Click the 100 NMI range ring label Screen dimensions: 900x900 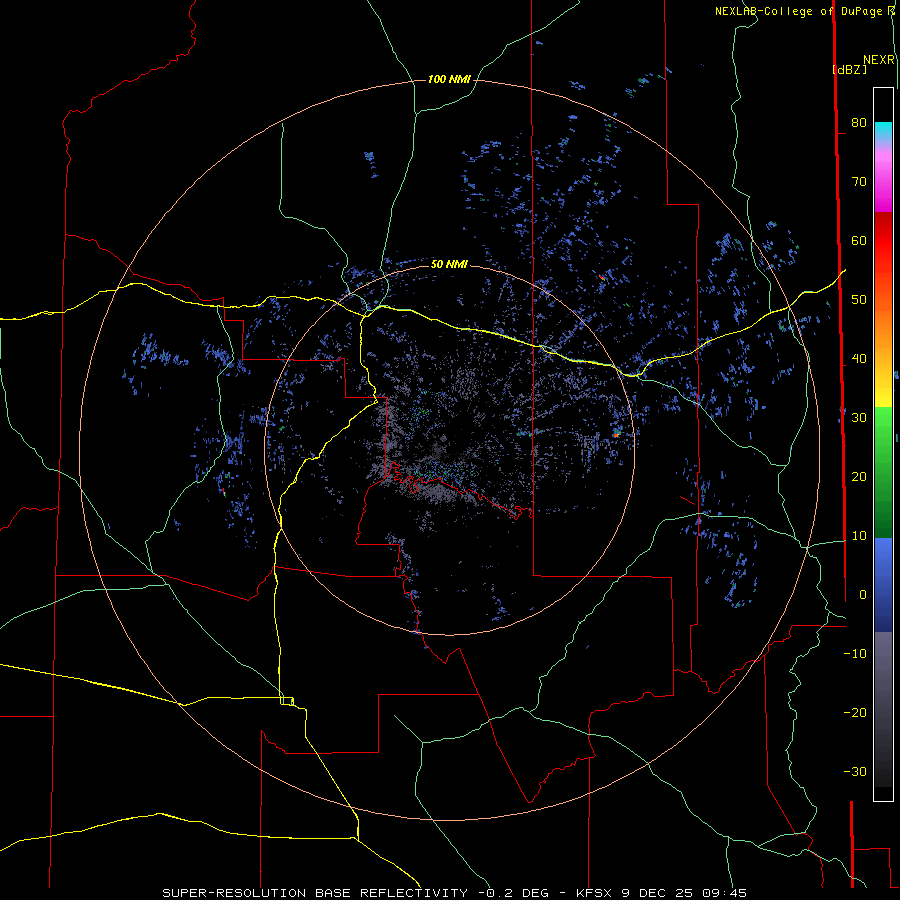tap(449, 79)
